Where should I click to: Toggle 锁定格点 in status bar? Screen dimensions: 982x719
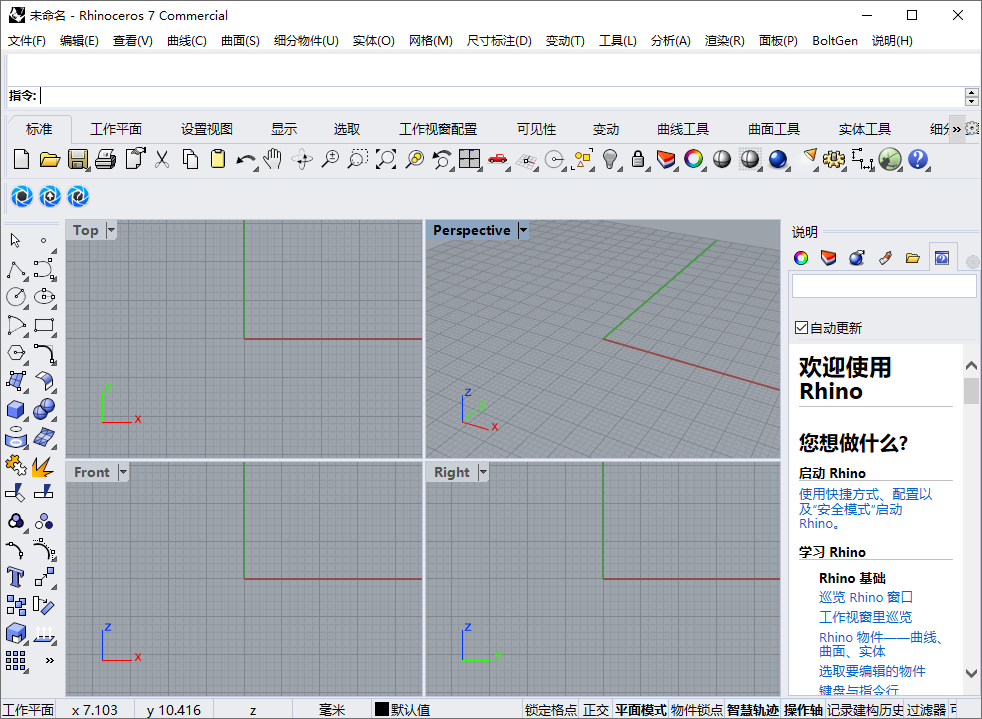pos(550,710)
